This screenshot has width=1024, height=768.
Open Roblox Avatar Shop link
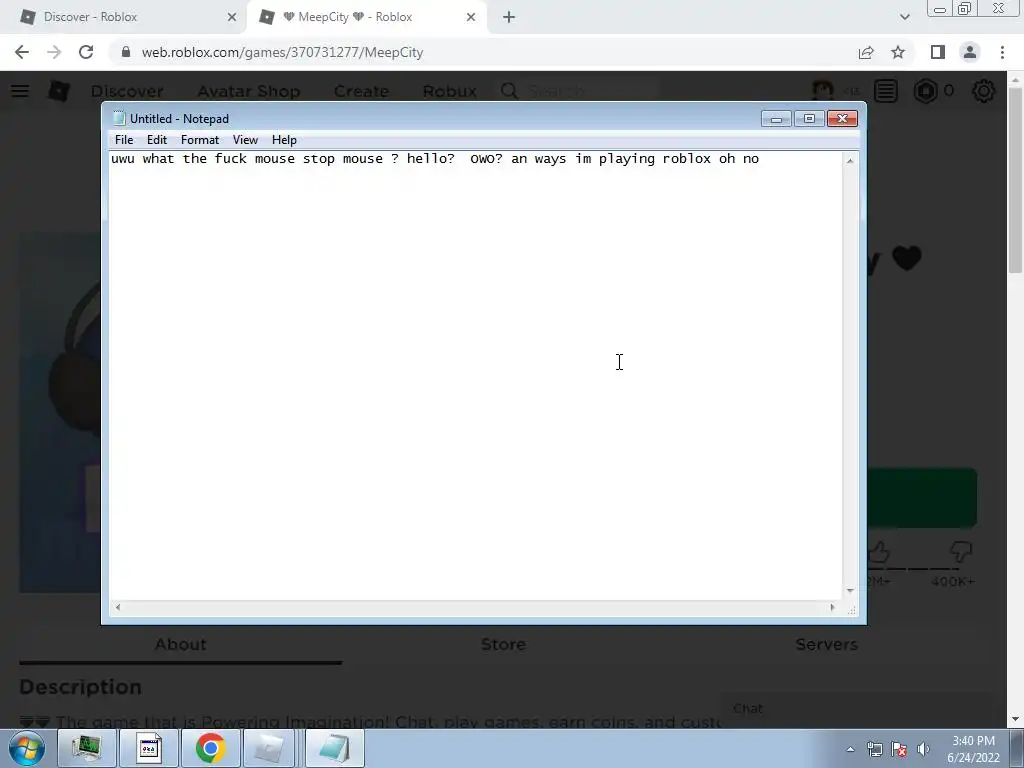click(x=249, y=91)
